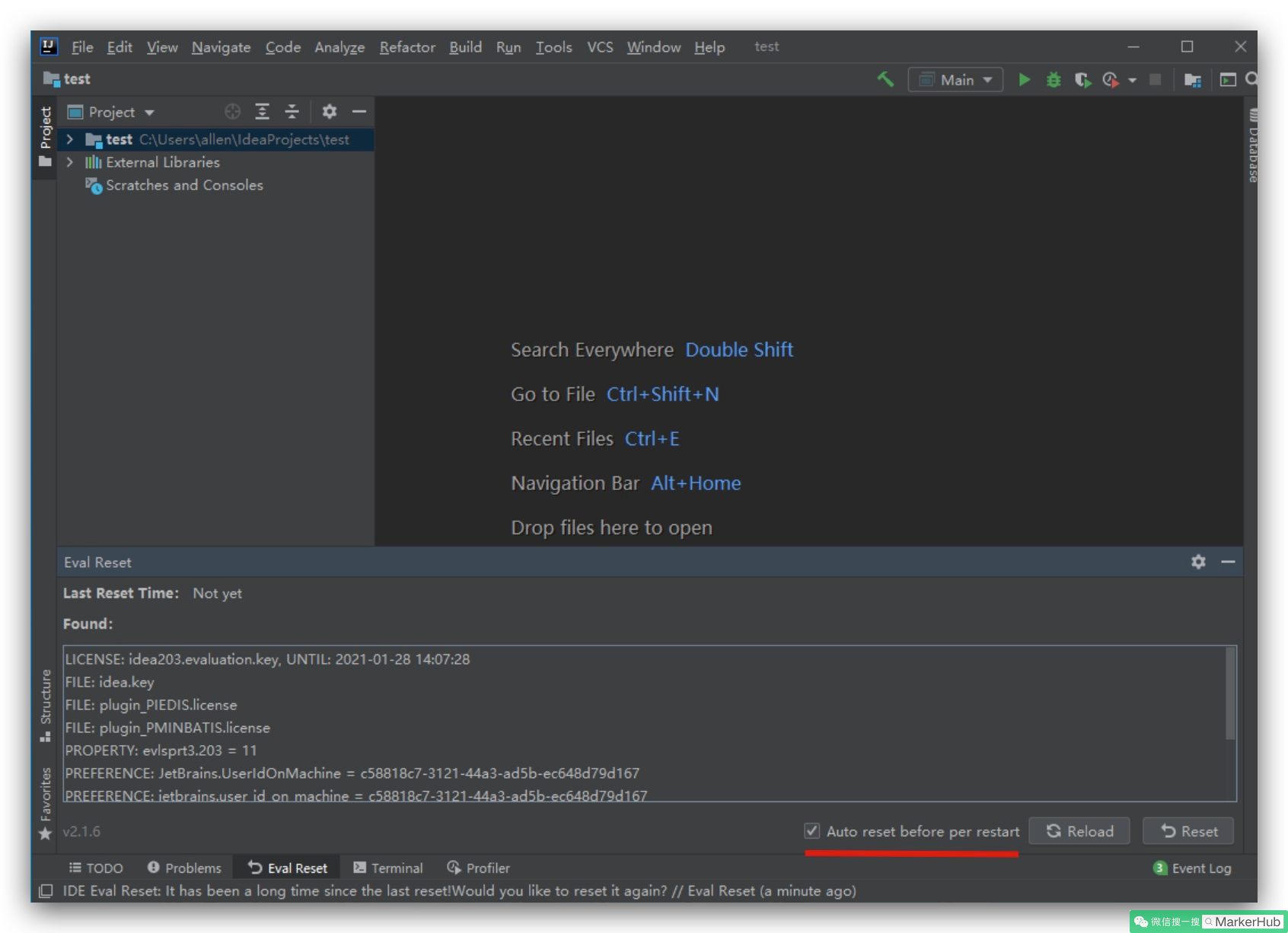Select the PROPERTY: evlsprt3.203 line
This screenshot has width=1288, height=933.
click(161, 750)
